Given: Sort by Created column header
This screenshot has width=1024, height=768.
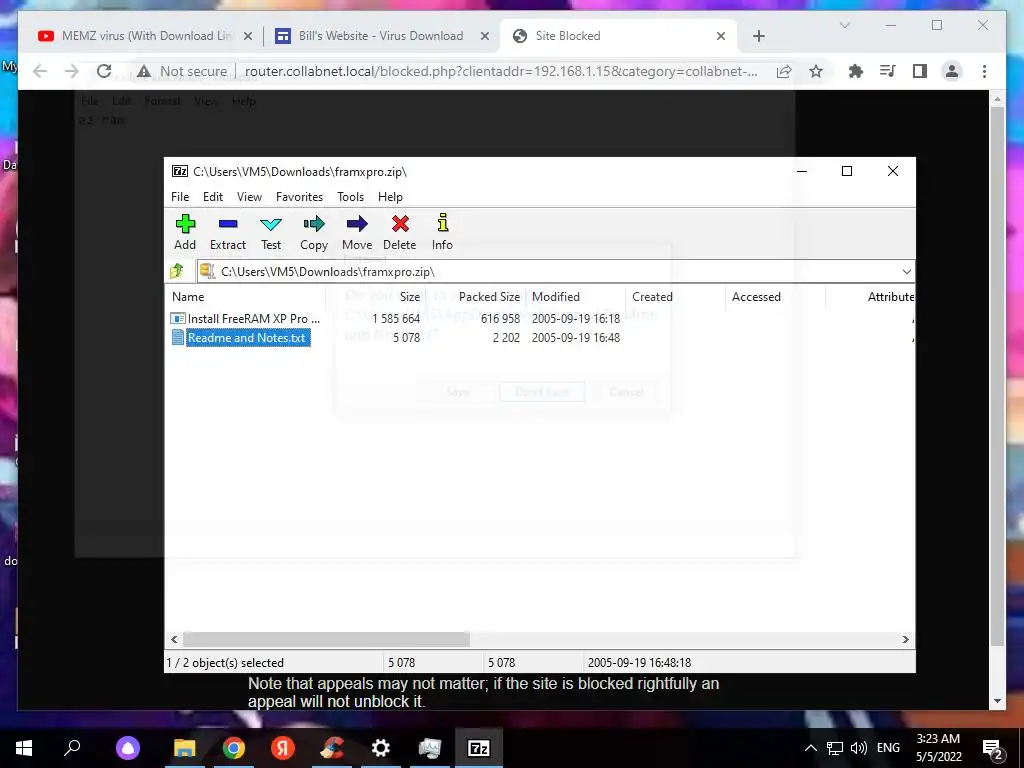Looking at the screenshot, I should [675, 296].
